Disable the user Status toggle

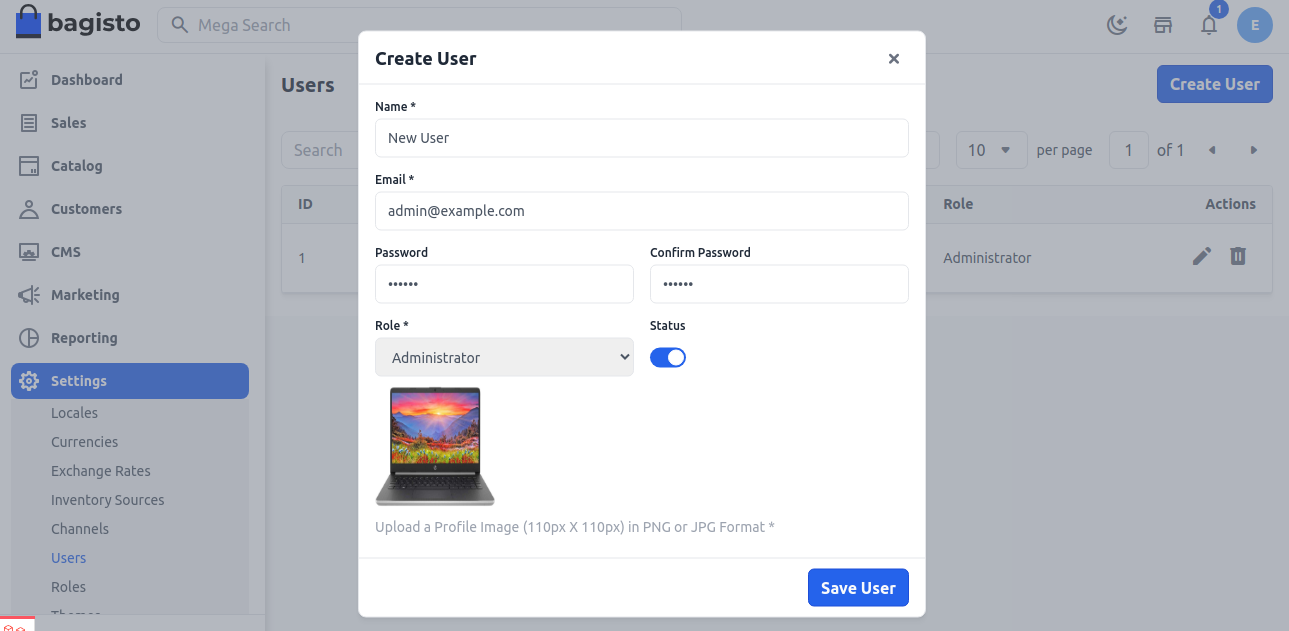[x=667, y=357]
